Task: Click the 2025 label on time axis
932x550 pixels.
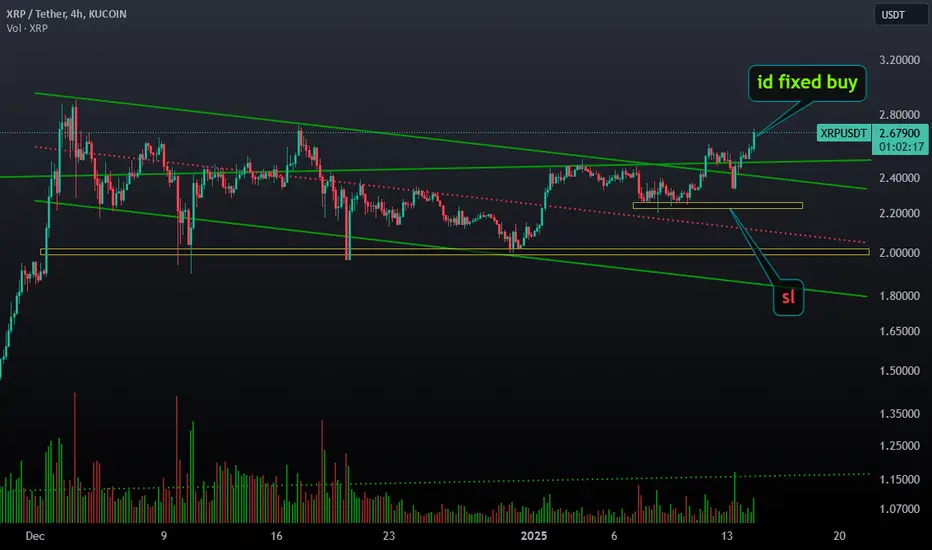Action: click(534, 536)
